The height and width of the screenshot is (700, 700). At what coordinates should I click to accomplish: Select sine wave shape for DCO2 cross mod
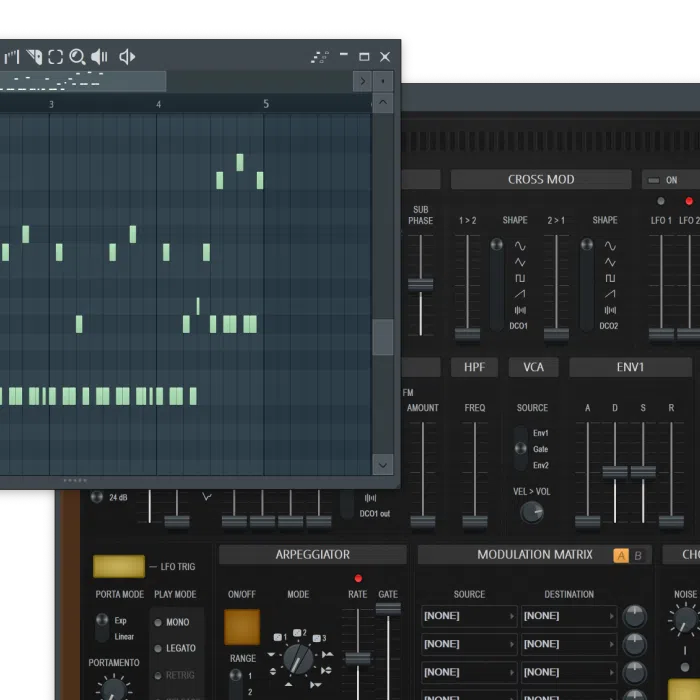[610, 246]
